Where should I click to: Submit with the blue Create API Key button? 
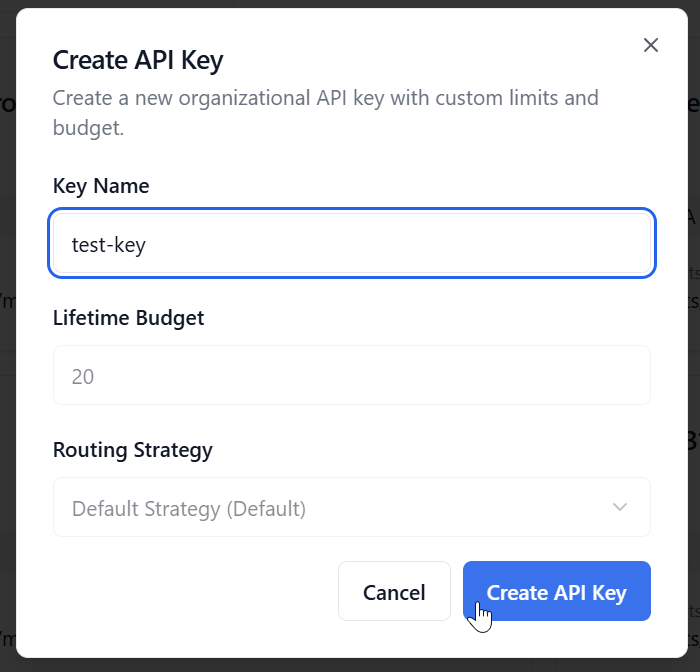click(556, 592)
